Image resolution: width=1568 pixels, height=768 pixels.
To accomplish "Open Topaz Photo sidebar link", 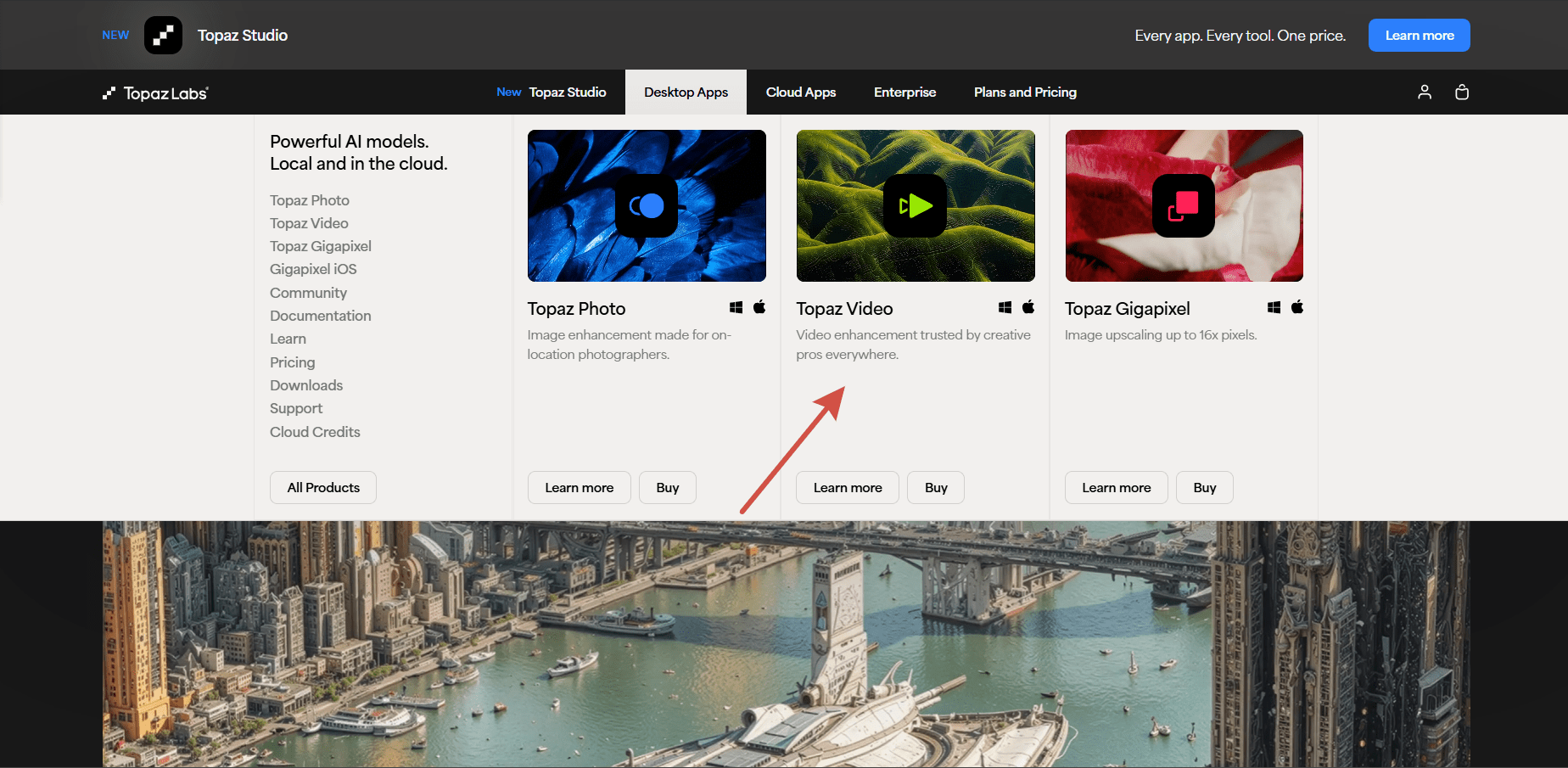I will coord(310,200).
